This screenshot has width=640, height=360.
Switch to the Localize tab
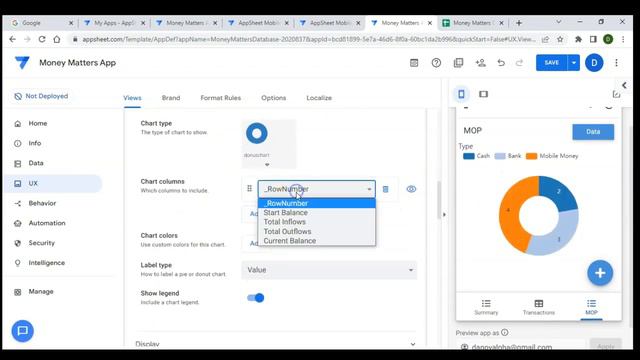319,98
